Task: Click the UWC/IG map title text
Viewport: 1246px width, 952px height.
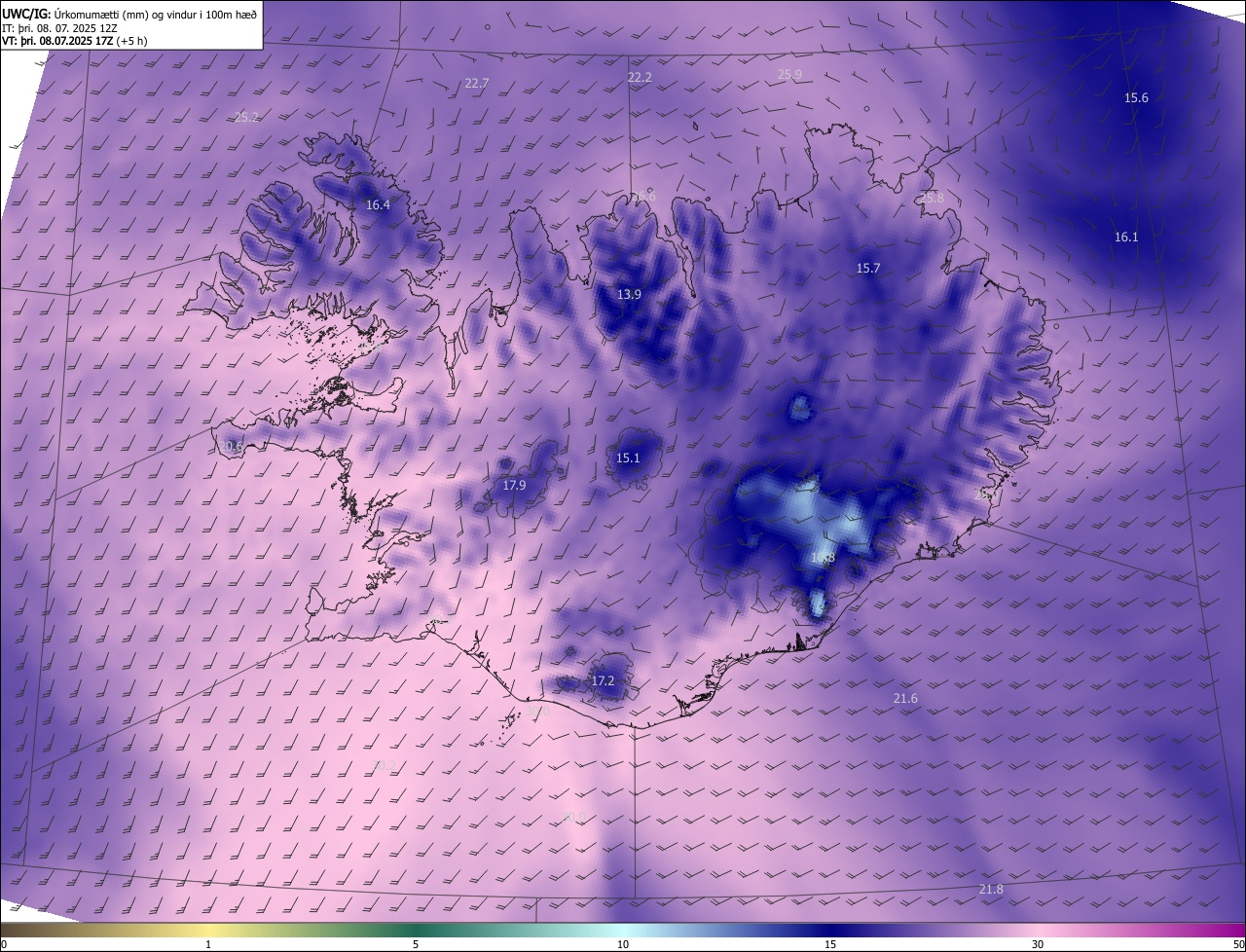Action: (129, 13)
